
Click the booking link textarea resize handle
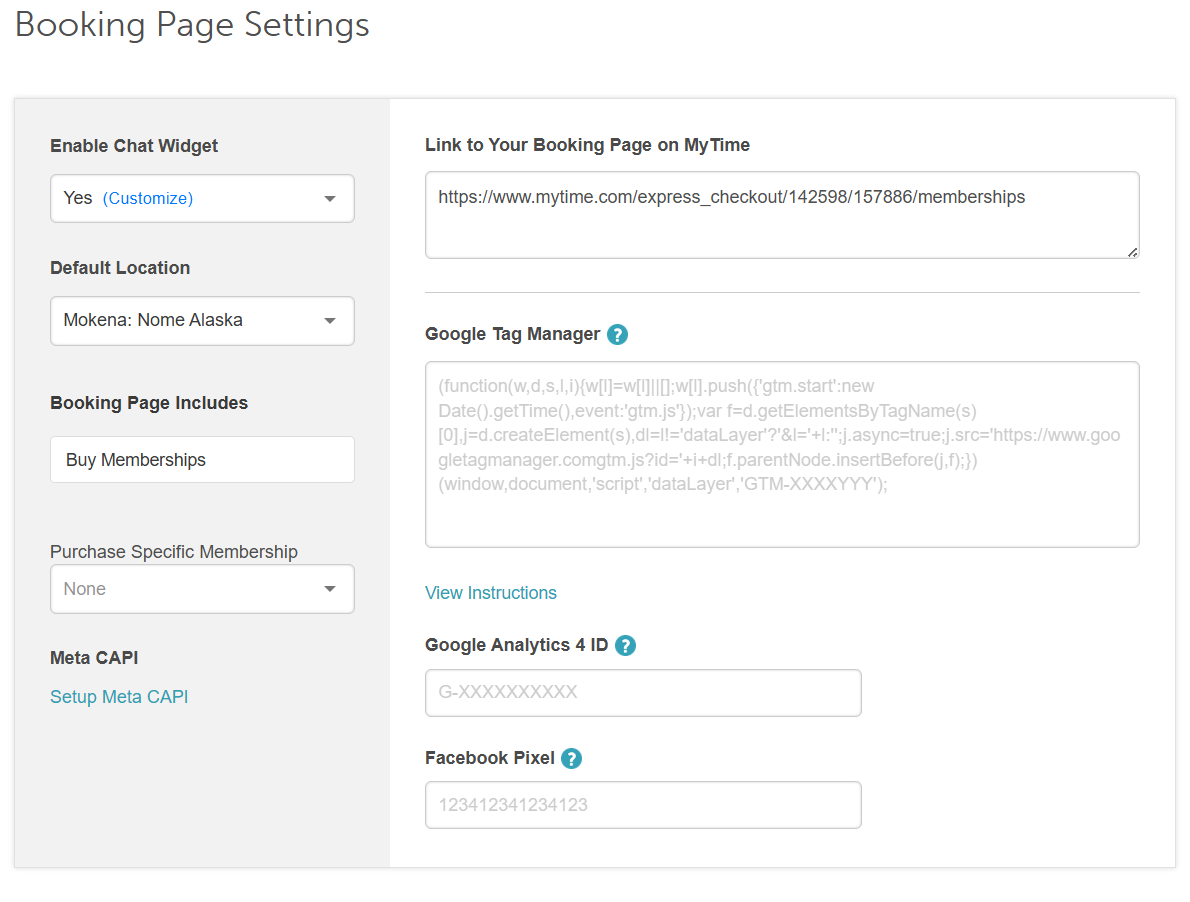coord(1132,253)
